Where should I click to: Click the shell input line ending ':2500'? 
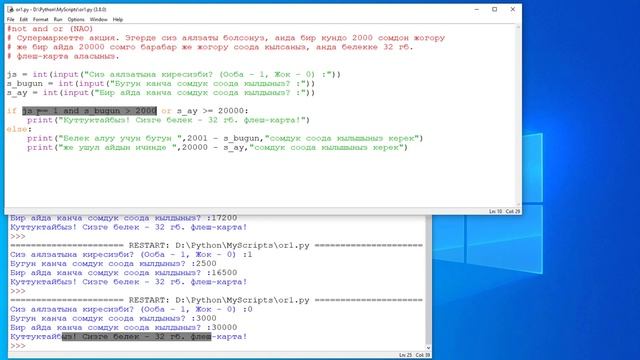[113, 264]
